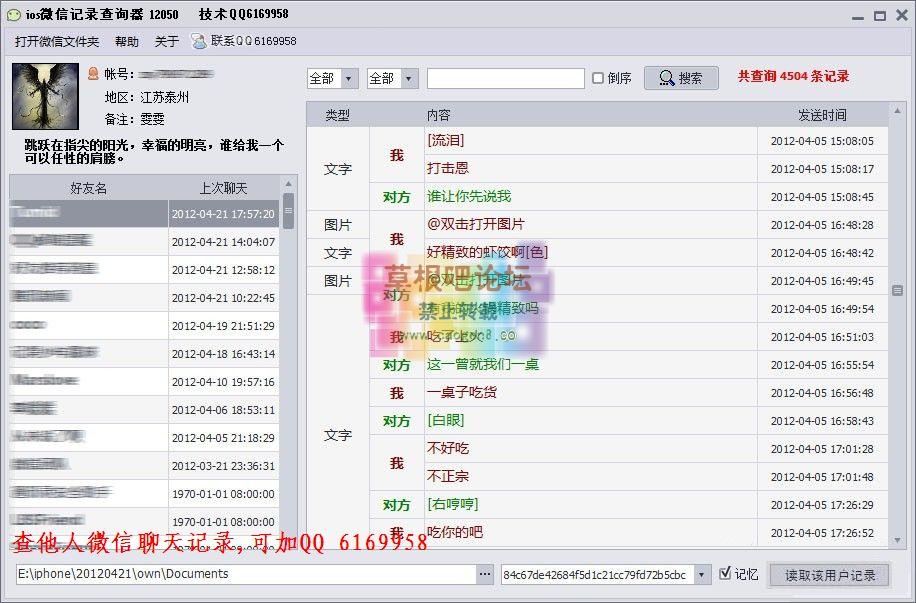Click the QQ contact icon in menu bar
916x603 pixels.
[x=199, y=41]
